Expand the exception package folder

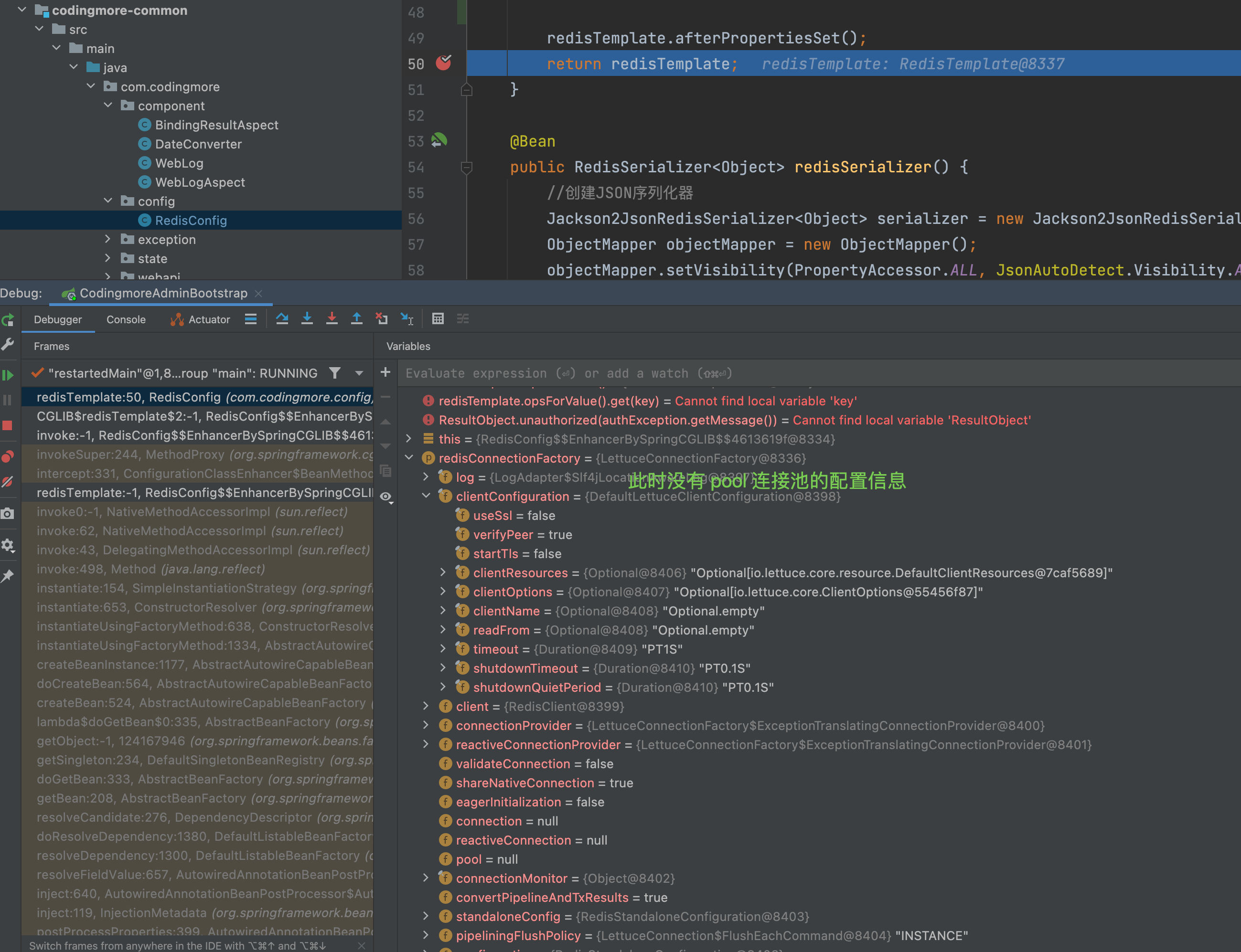click(x=108, y=239)
